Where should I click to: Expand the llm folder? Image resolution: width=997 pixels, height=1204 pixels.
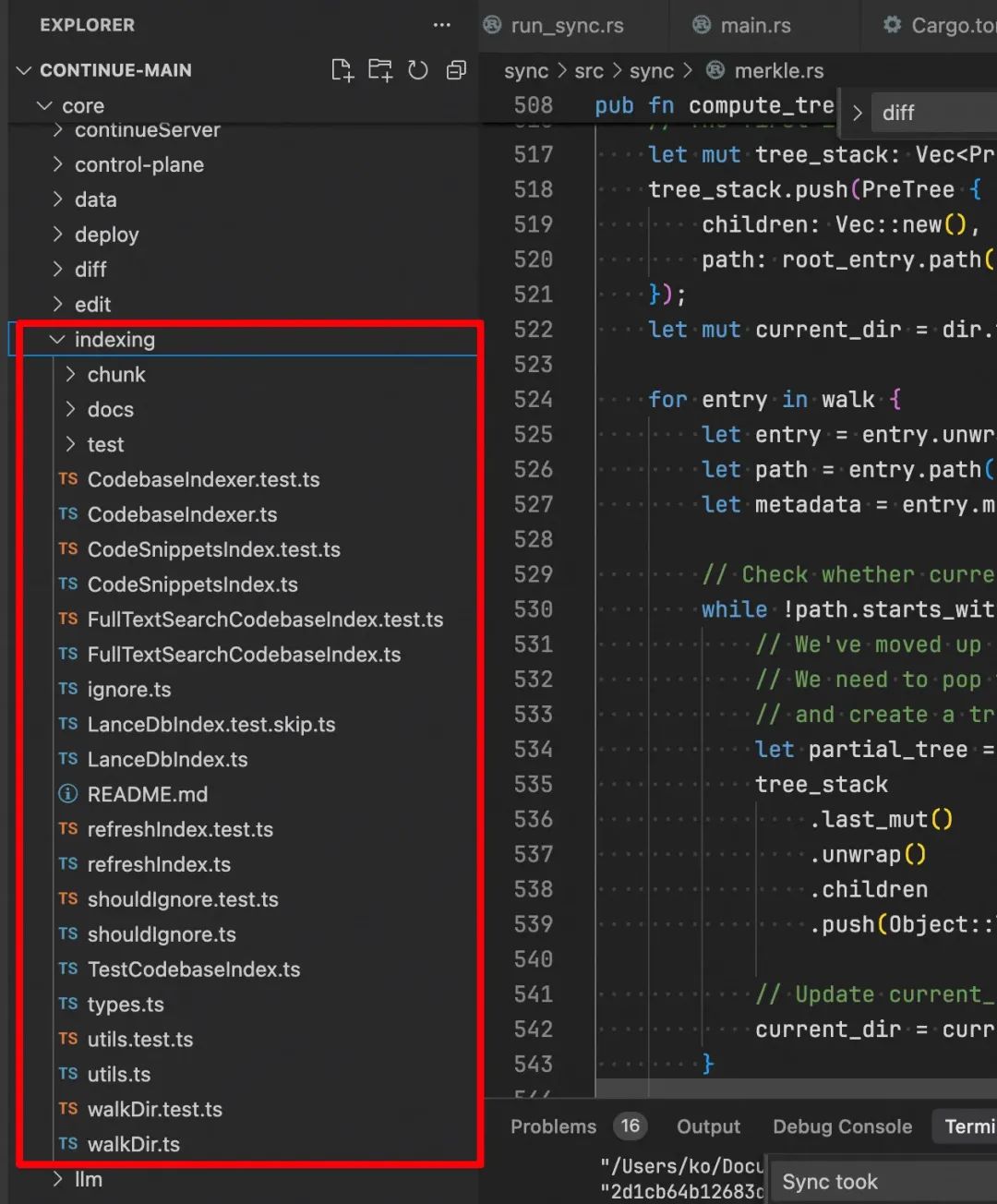[57, 1179]
